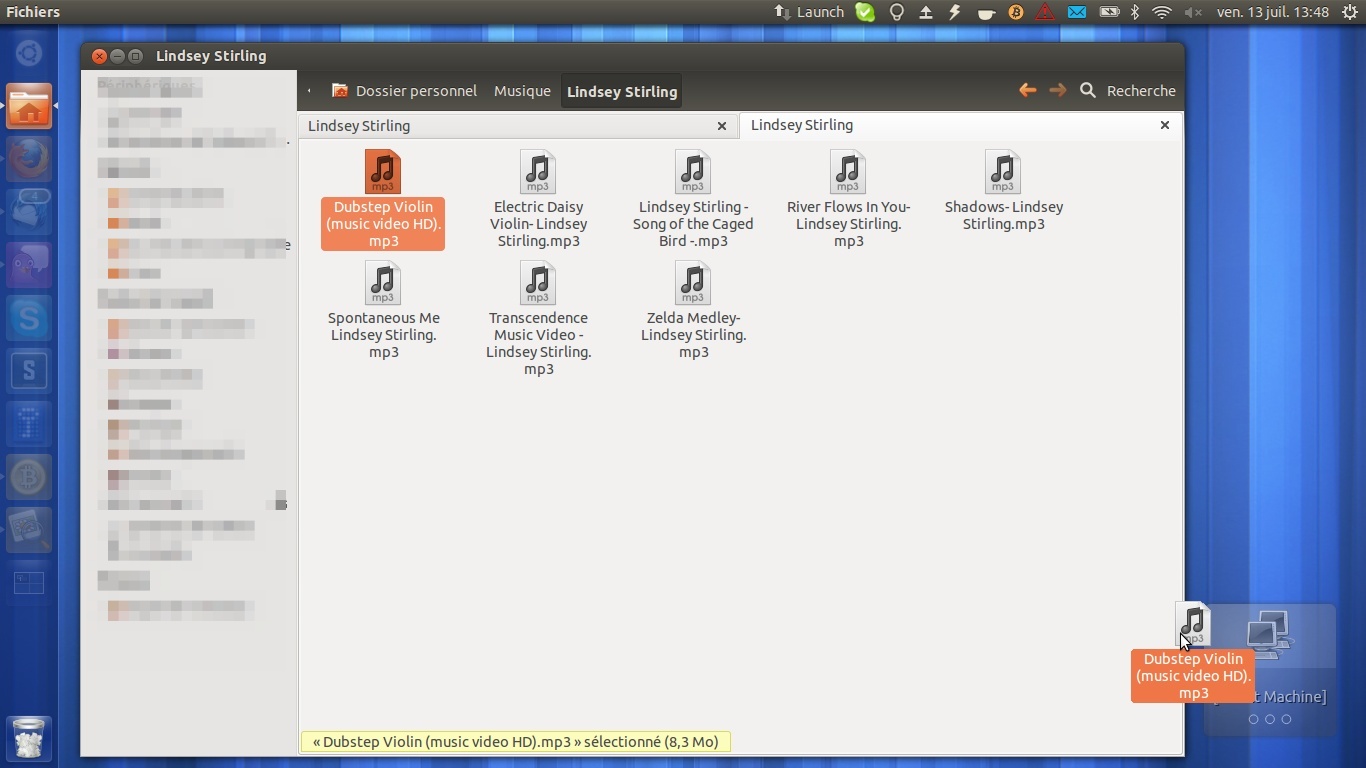Open the battery indicator menu

pyautogui.click(x=1109, y=12)
